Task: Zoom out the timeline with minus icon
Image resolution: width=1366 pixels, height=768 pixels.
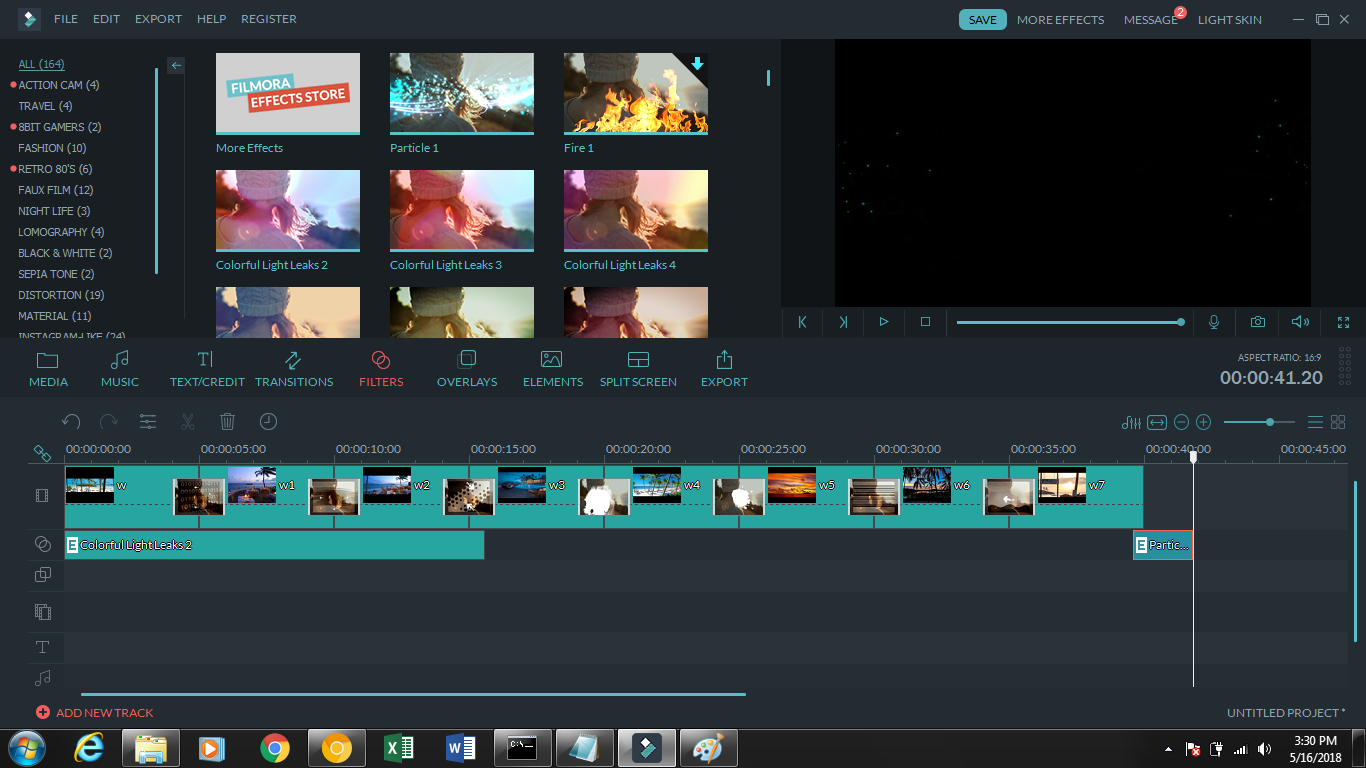Action: [1181, 423]
